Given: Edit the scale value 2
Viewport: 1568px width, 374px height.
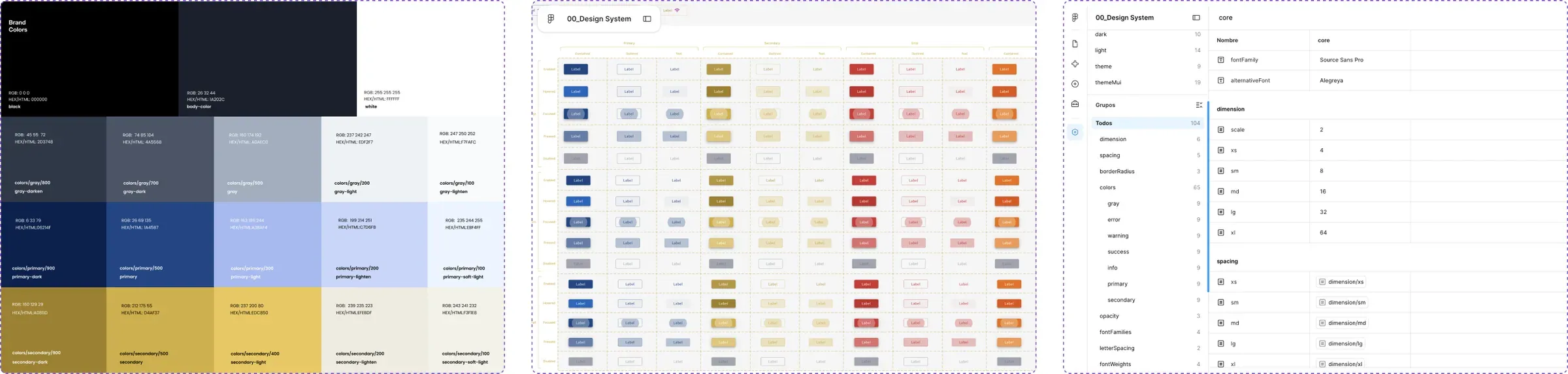Looking at the screenshot, I should click(x=1360, y=130).
